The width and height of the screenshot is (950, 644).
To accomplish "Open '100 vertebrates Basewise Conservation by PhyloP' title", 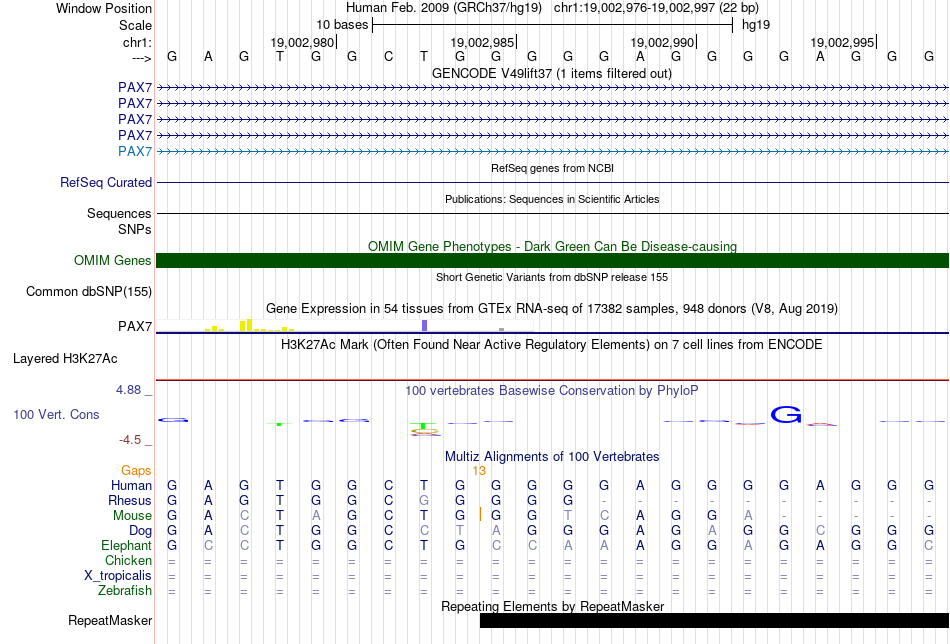I will coord(551,391).
